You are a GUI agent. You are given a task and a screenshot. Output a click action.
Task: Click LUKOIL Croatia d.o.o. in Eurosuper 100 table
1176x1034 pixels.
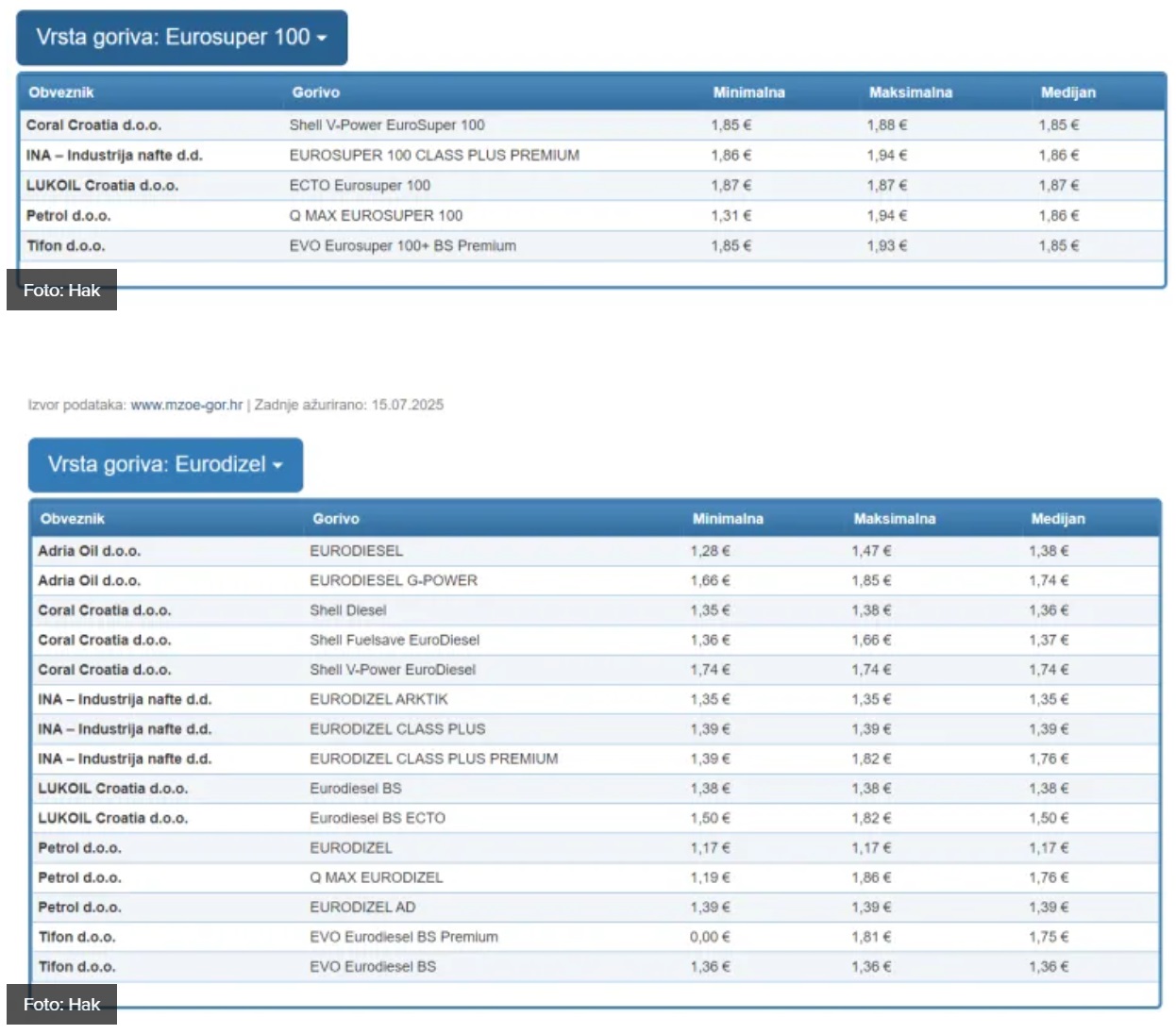pos(102,185)
